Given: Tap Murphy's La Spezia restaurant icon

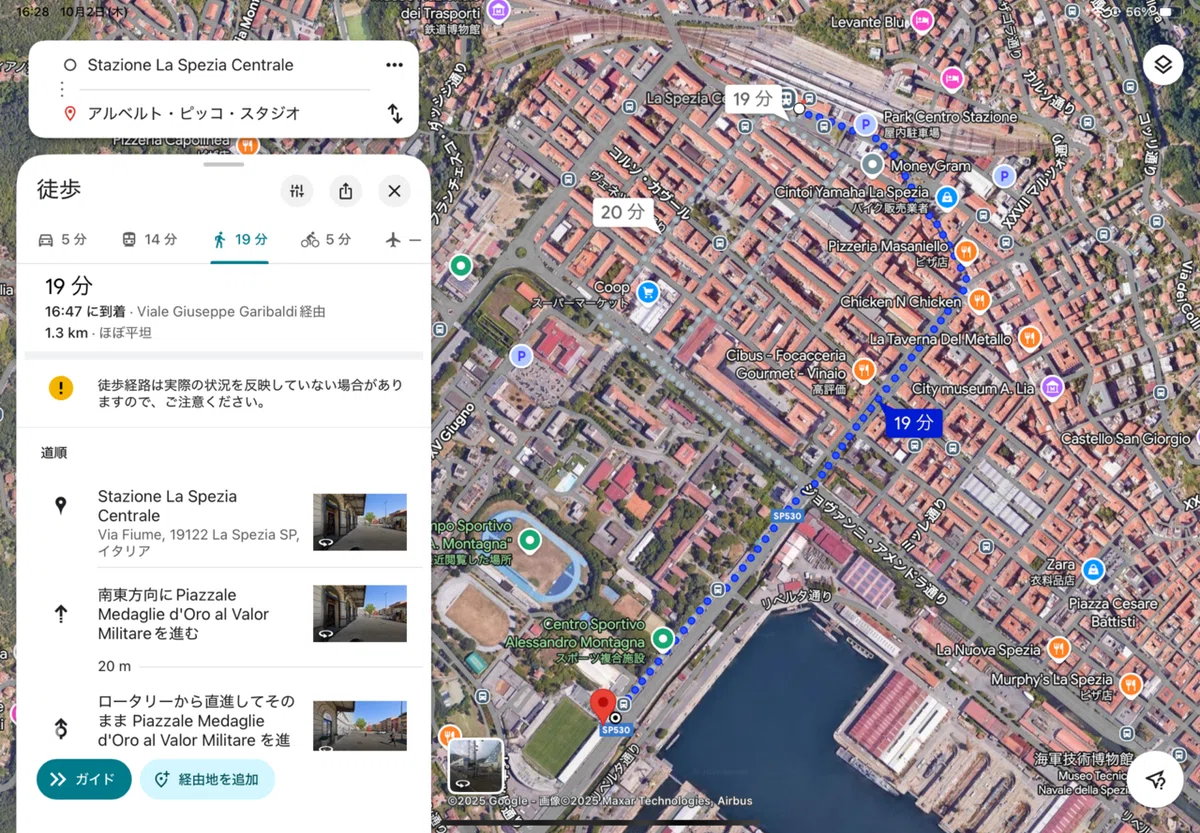Looking at the screenshot, I should point(1131,685).
